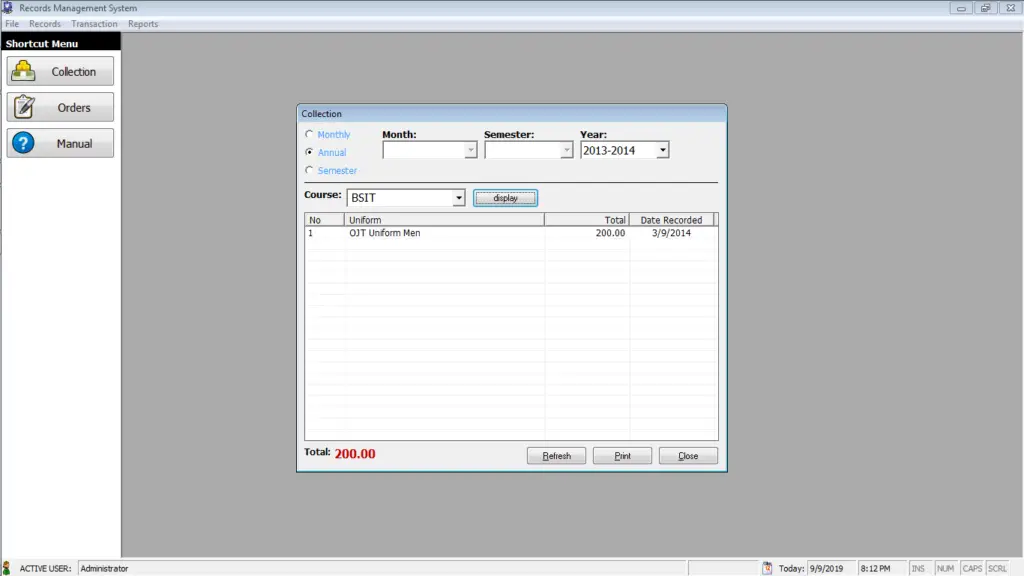Click the CAPS indicator in the status bar
This screenshot has width=1024, height=576.
[x=971, y=567]
